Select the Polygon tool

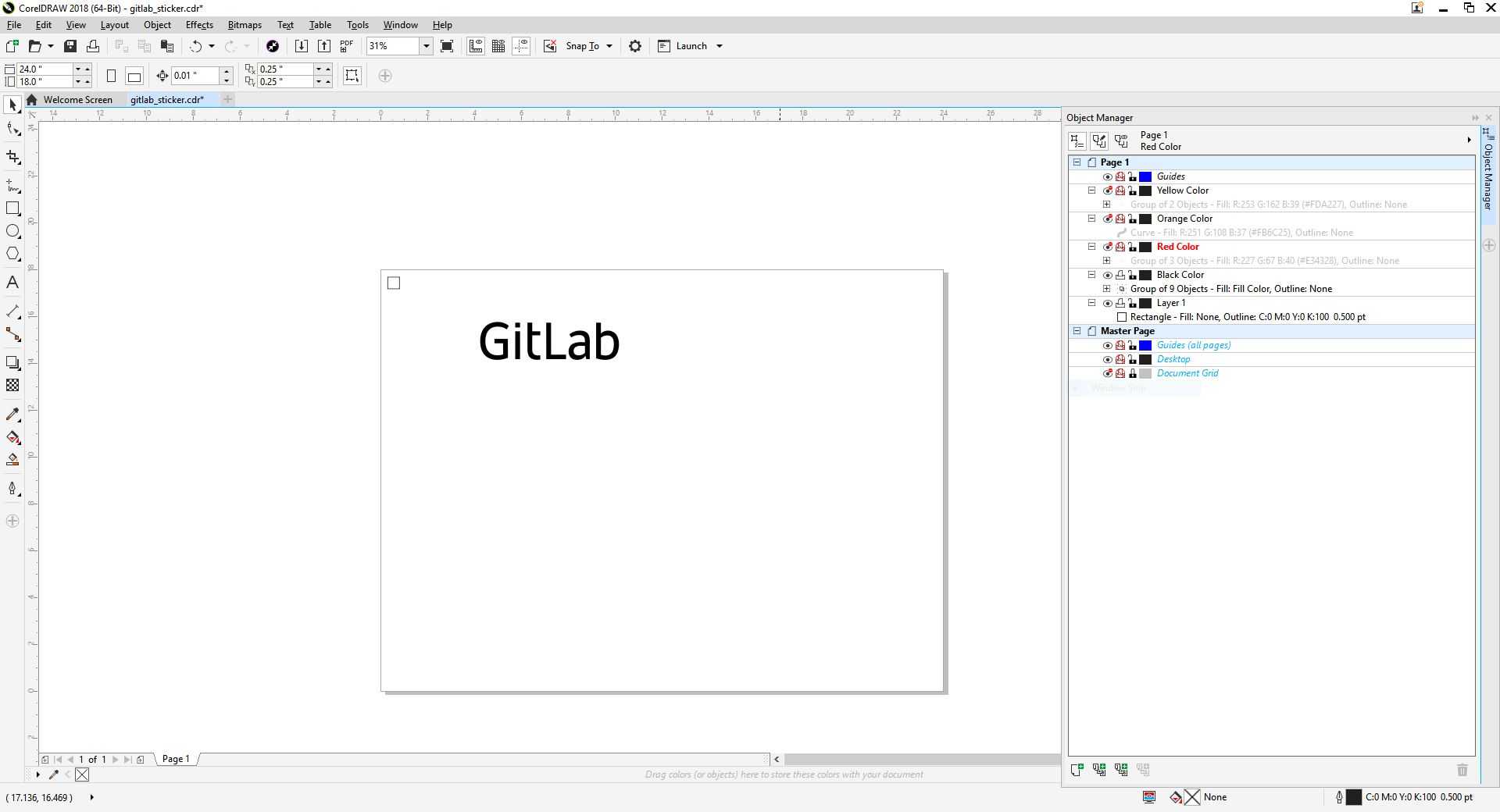[x=12, y=254]
